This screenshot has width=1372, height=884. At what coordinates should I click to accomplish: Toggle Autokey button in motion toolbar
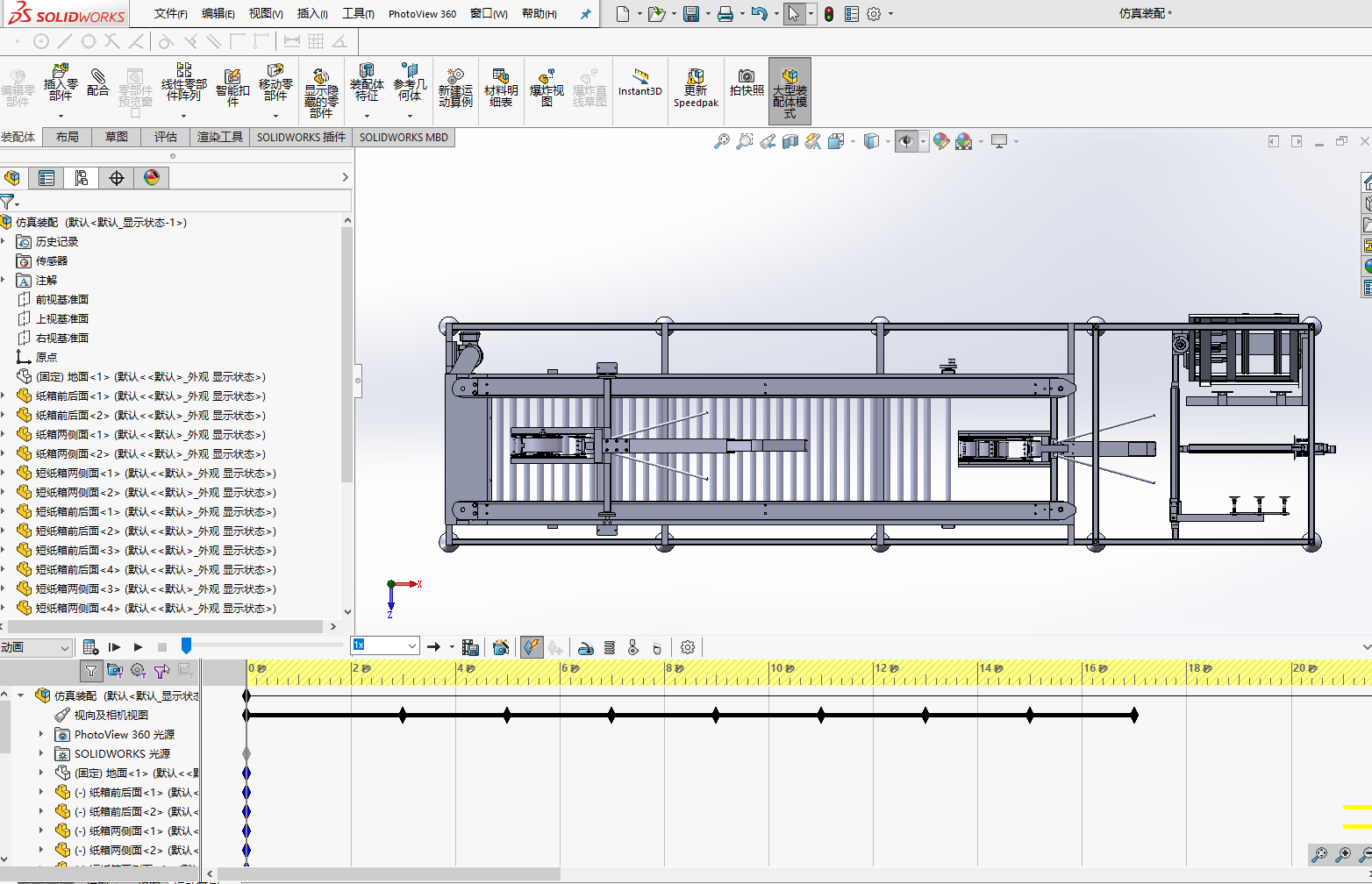[532, 648]
